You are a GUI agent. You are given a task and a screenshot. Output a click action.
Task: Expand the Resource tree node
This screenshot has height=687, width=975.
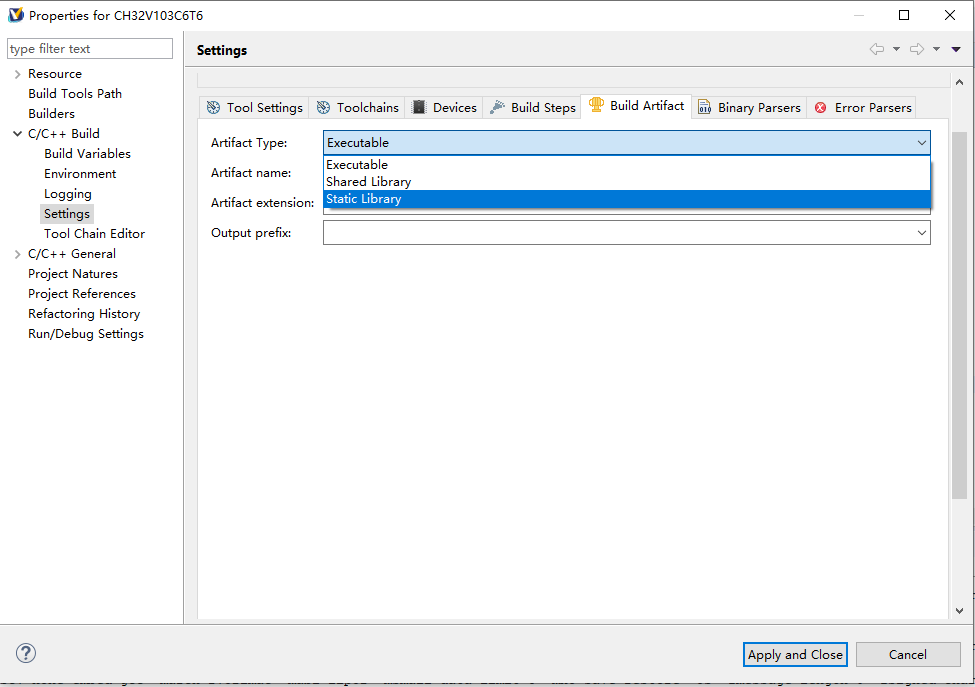17,74
